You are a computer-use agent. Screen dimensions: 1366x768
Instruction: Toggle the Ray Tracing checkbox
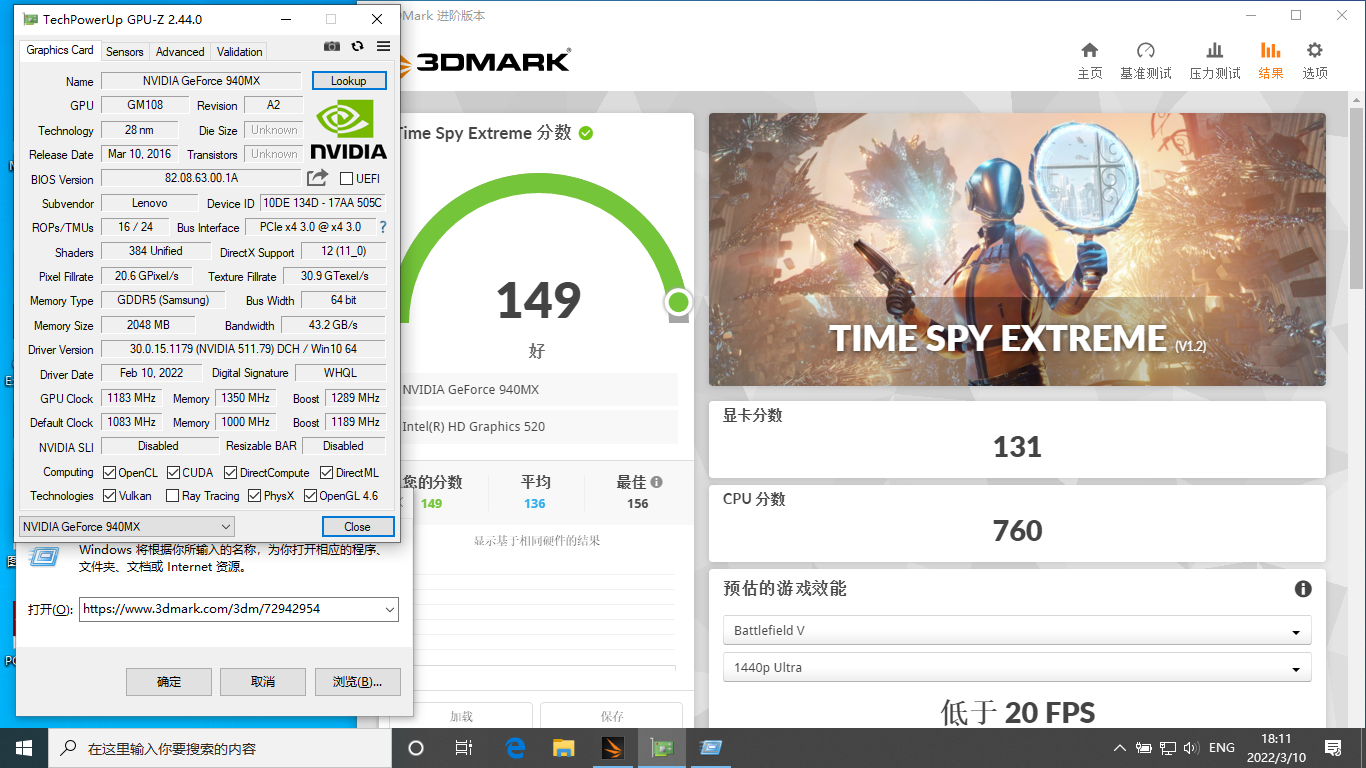172,495
